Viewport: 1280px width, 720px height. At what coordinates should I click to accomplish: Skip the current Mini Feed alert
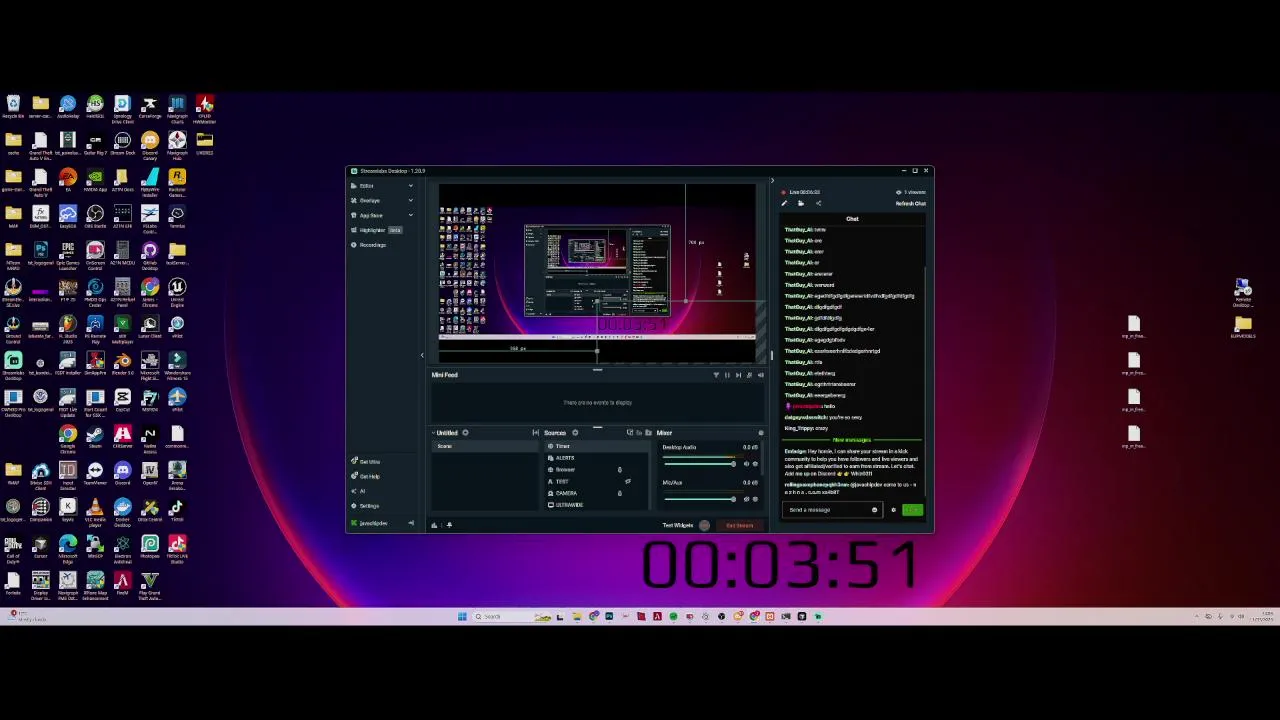click(738, 375)
